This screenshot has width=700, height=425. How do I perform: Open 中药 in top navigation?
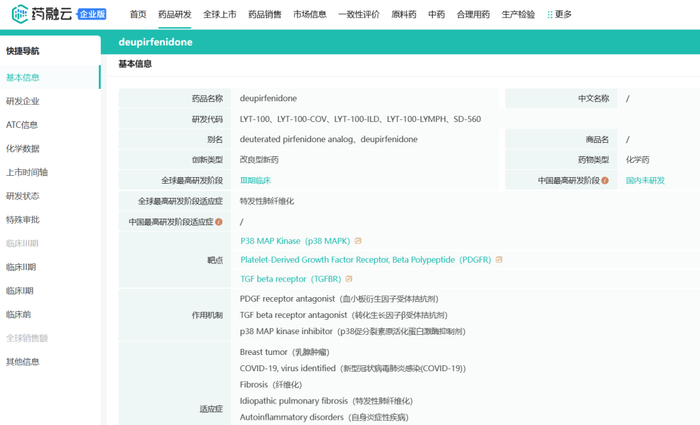(x=437, y=15)
